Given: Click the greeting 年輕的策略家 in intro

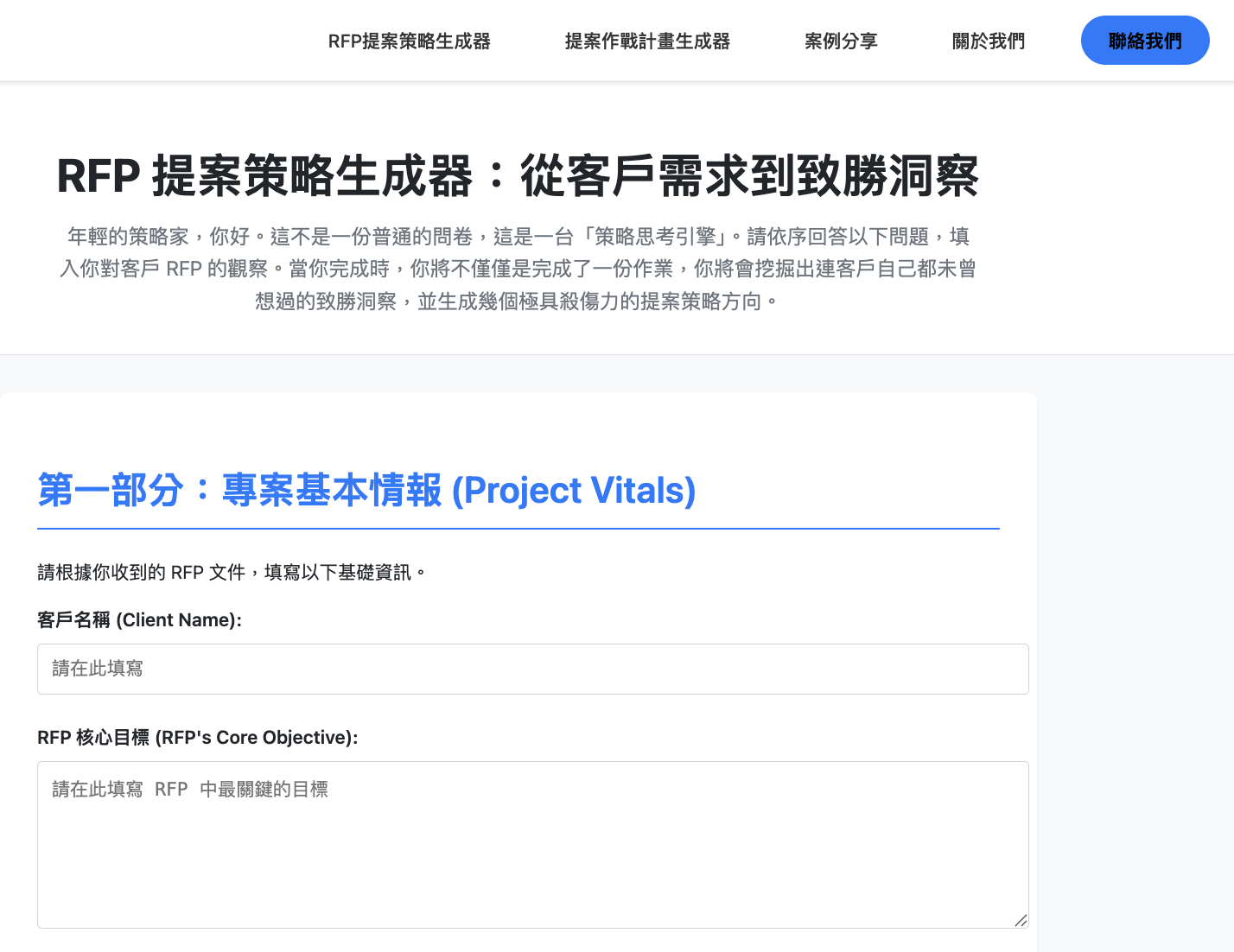Looking at the screenshot, I should [128, 237].
